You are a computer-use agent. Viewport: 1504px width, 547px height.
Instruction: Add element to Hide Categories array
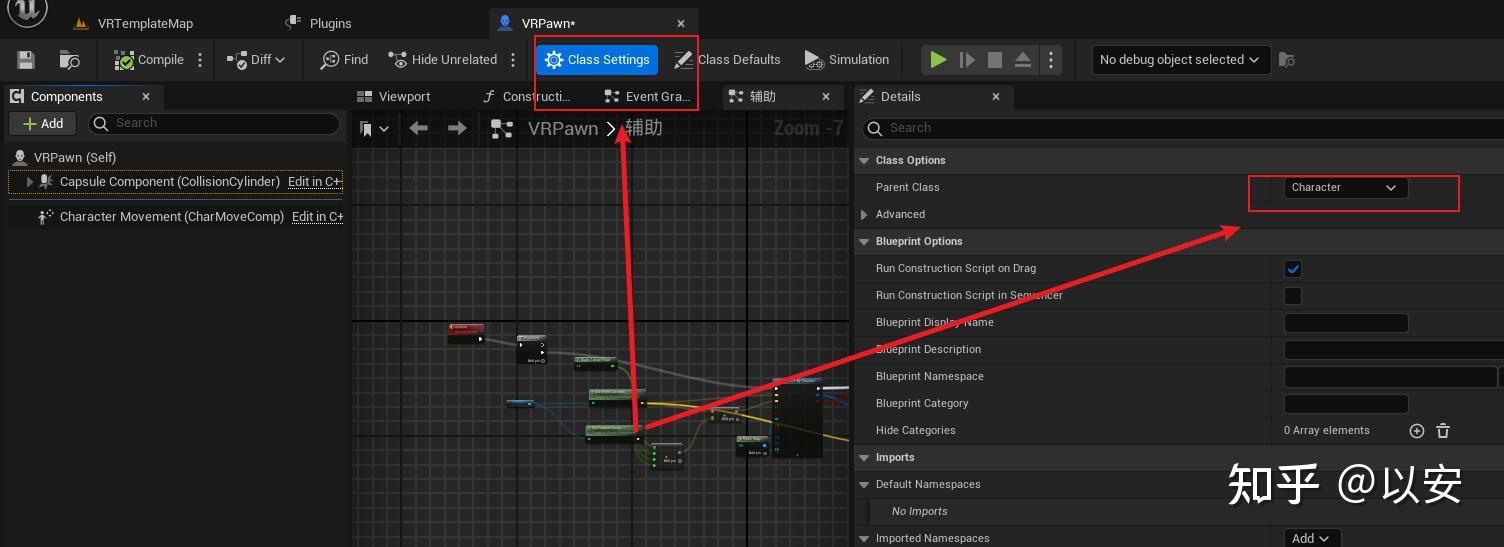coord(1416,431)
